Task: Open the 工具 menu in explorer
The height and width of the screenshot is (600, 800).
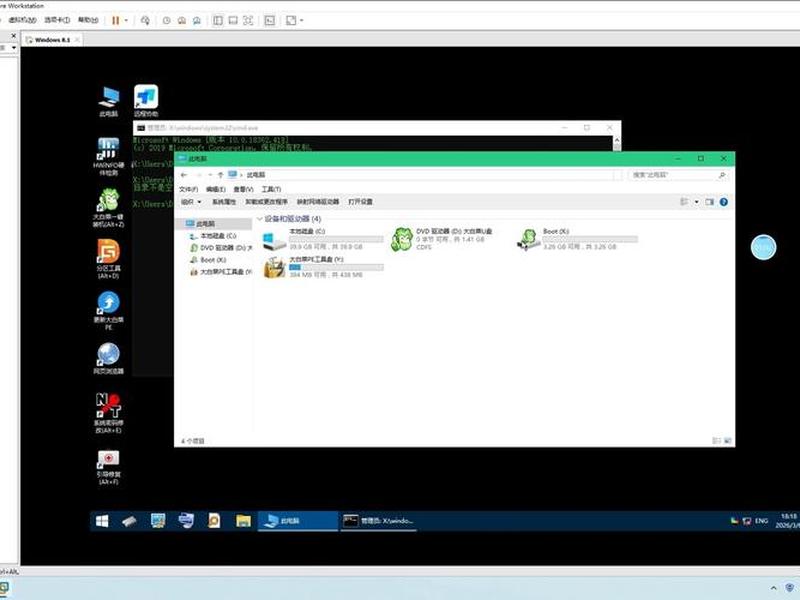Action: pos(271,189)
